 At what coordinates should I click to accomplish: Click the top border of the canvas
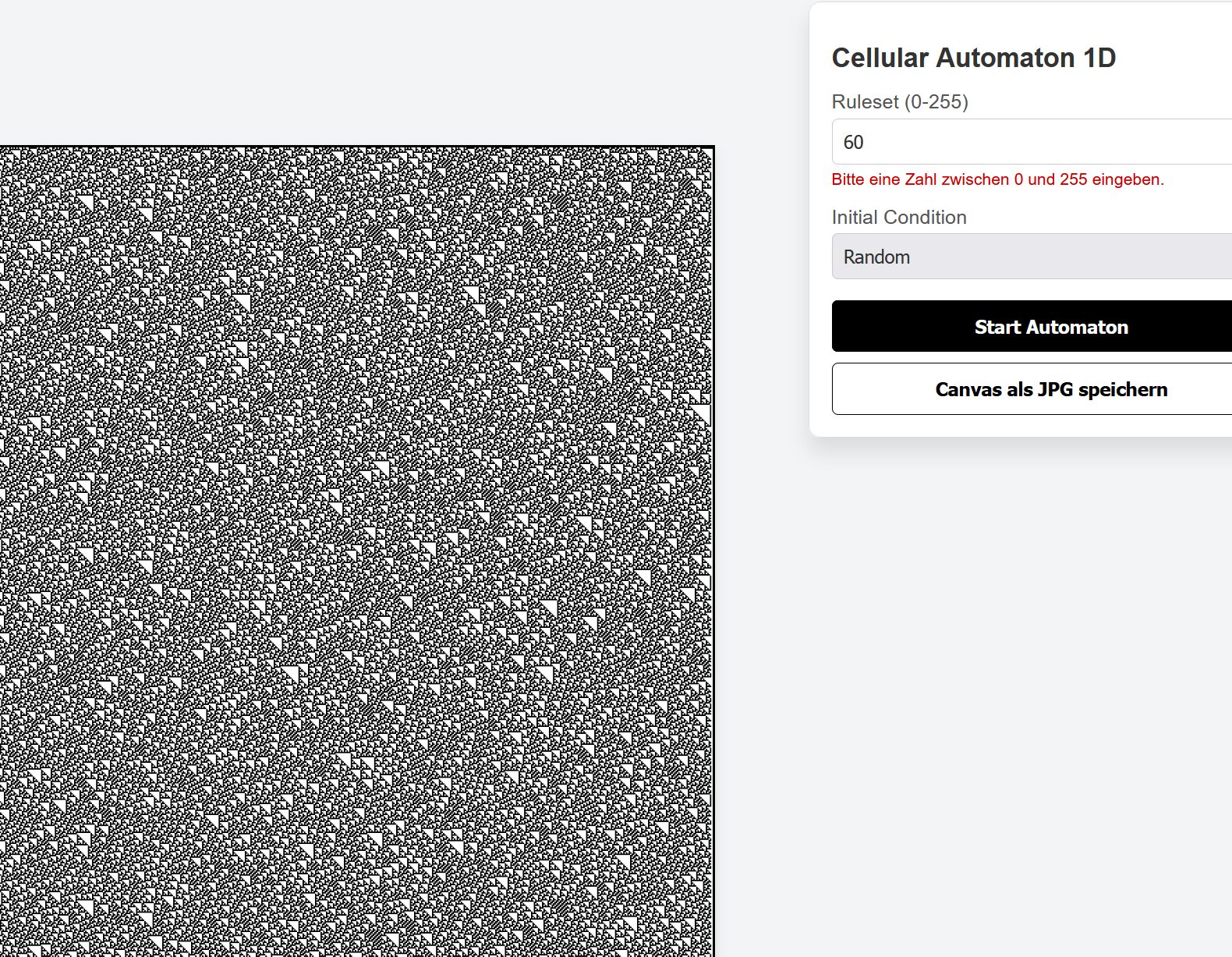coord(356,147)
